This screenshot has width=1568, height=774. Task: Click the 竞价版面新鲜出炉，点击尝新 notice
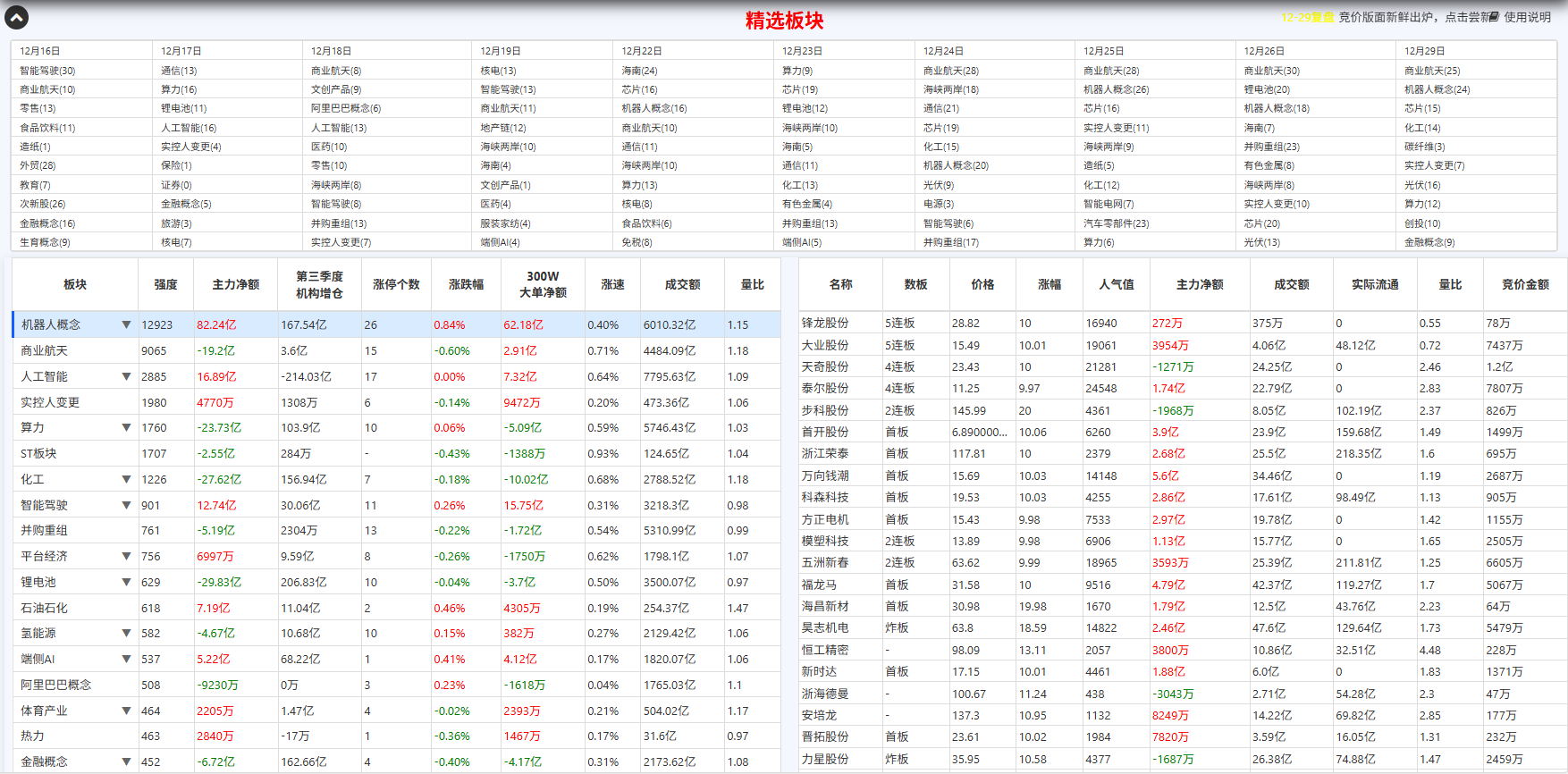pyautogui.click(x=1413, y=17)
